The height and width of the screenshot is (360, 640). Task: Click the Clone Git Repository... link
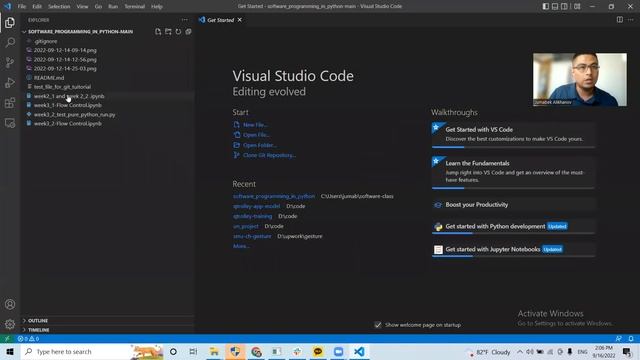(x=269, y=155)
